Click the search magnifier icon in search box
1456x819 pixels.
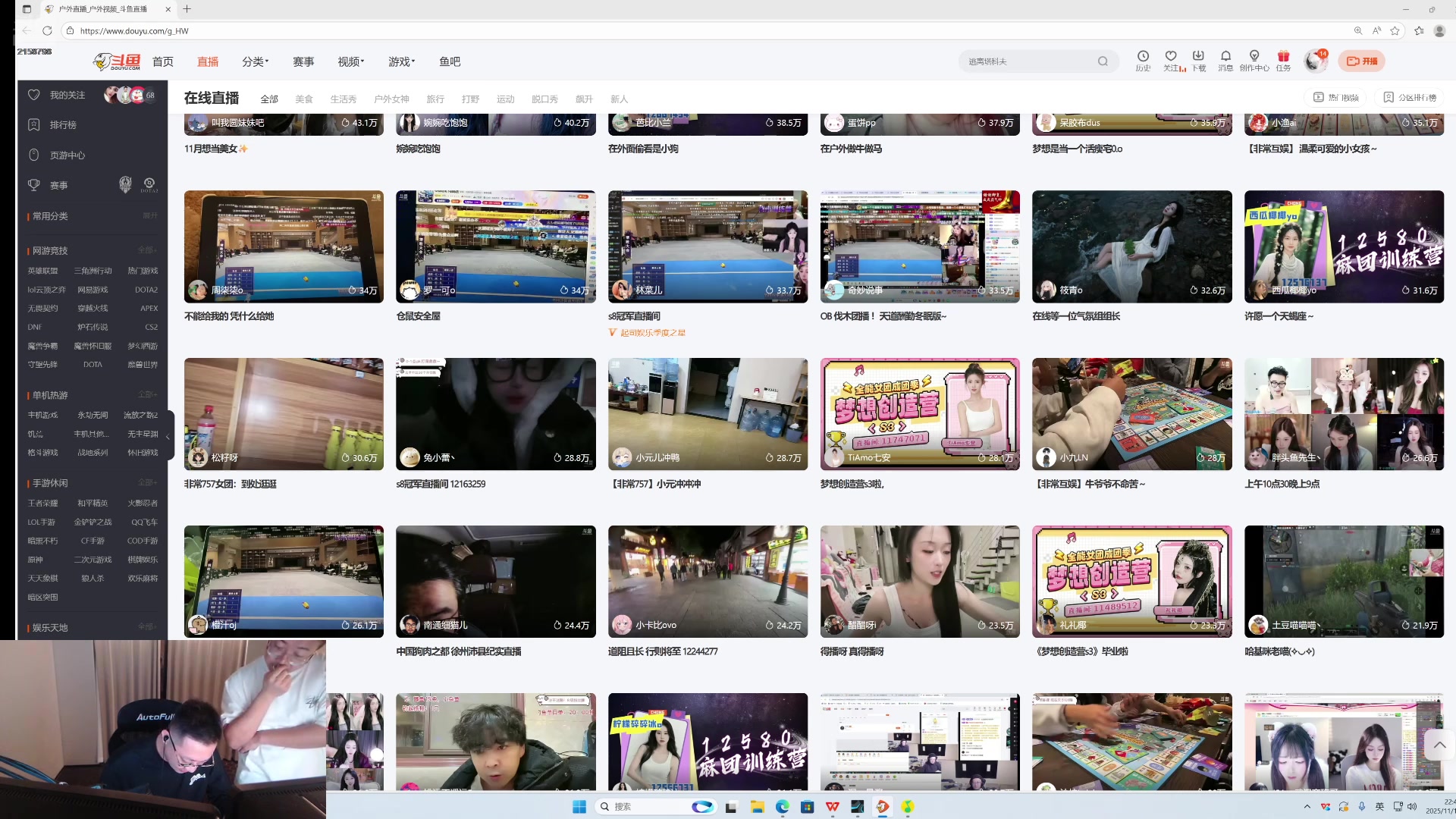1103,61
